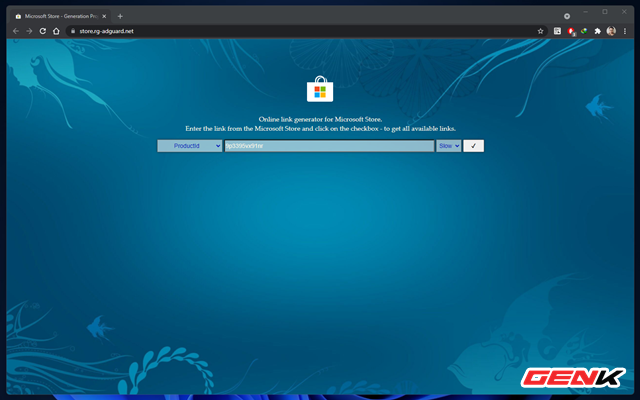Click the tab bar round download indicator icon
The width and height of the screenshot is (640, 400).
567,16
